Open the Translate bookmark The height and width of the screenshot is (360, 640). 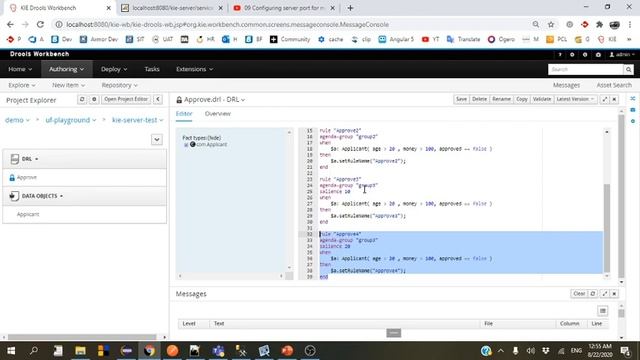click(x=463, y=39)
